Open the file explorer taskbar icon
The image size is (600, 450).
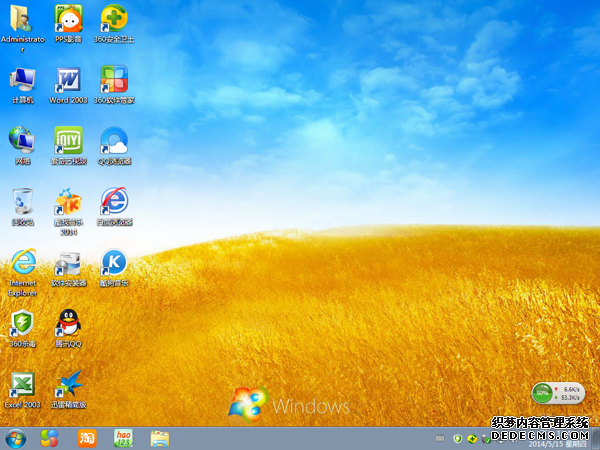(160, 439)
